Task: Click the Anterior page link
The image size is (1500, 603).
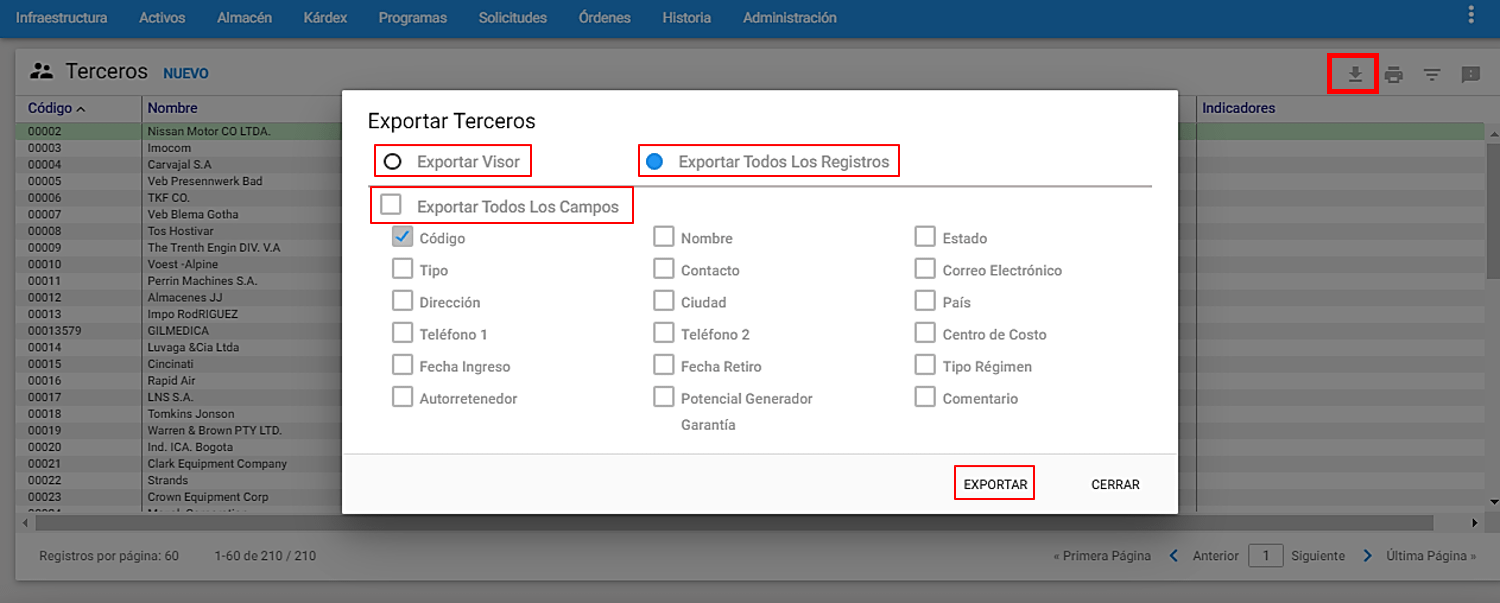Action: point(1216,555)
